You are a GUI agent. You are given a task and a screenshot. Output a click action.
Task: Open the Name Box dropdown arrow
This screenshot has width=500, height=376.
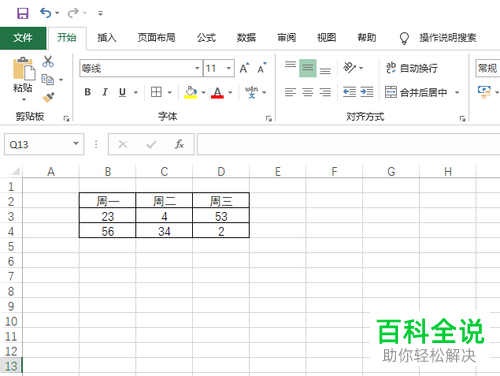click(x=76, y=144)
